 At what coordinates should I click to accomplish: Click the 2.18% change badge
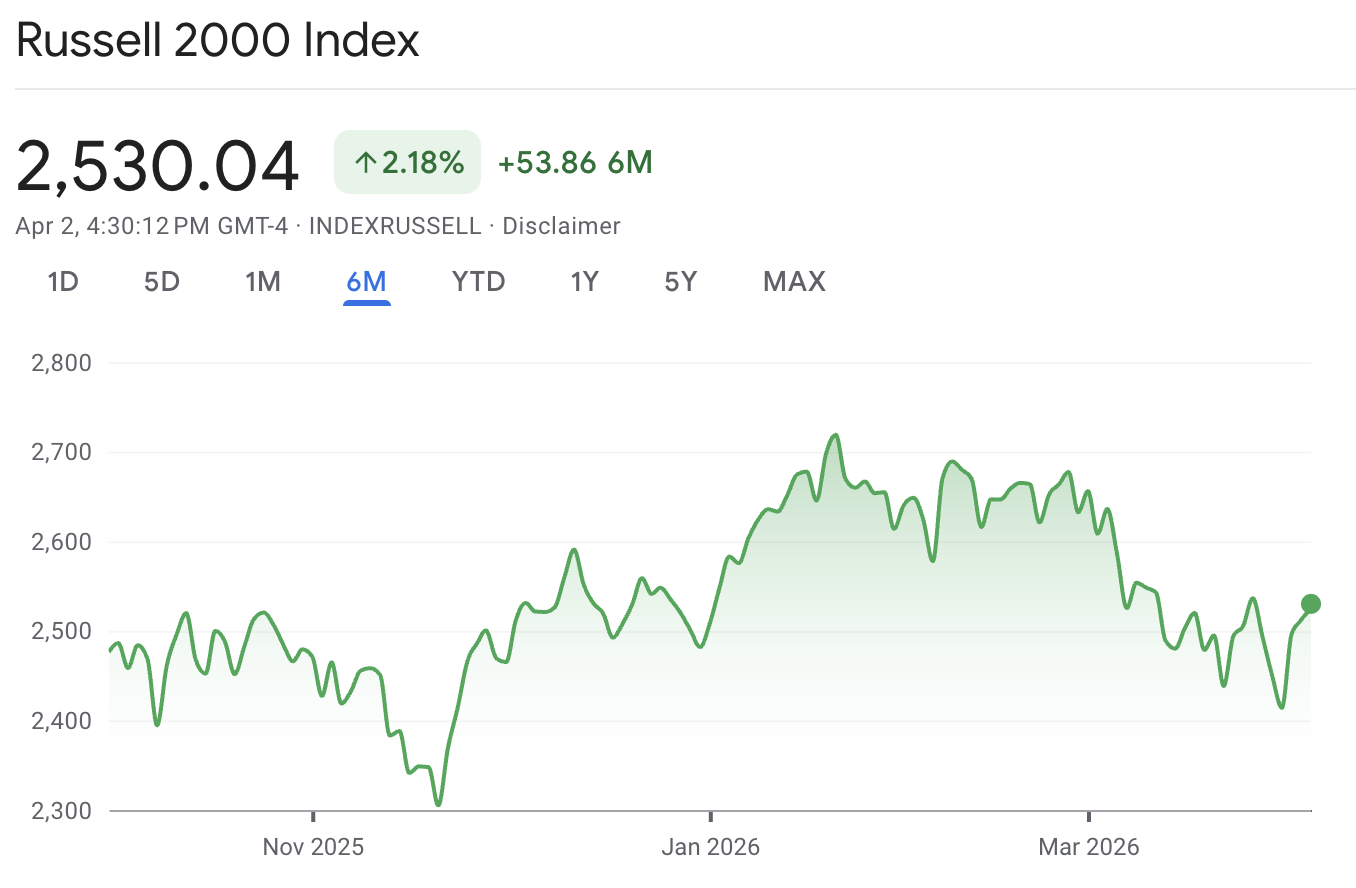tap(408, 163)
